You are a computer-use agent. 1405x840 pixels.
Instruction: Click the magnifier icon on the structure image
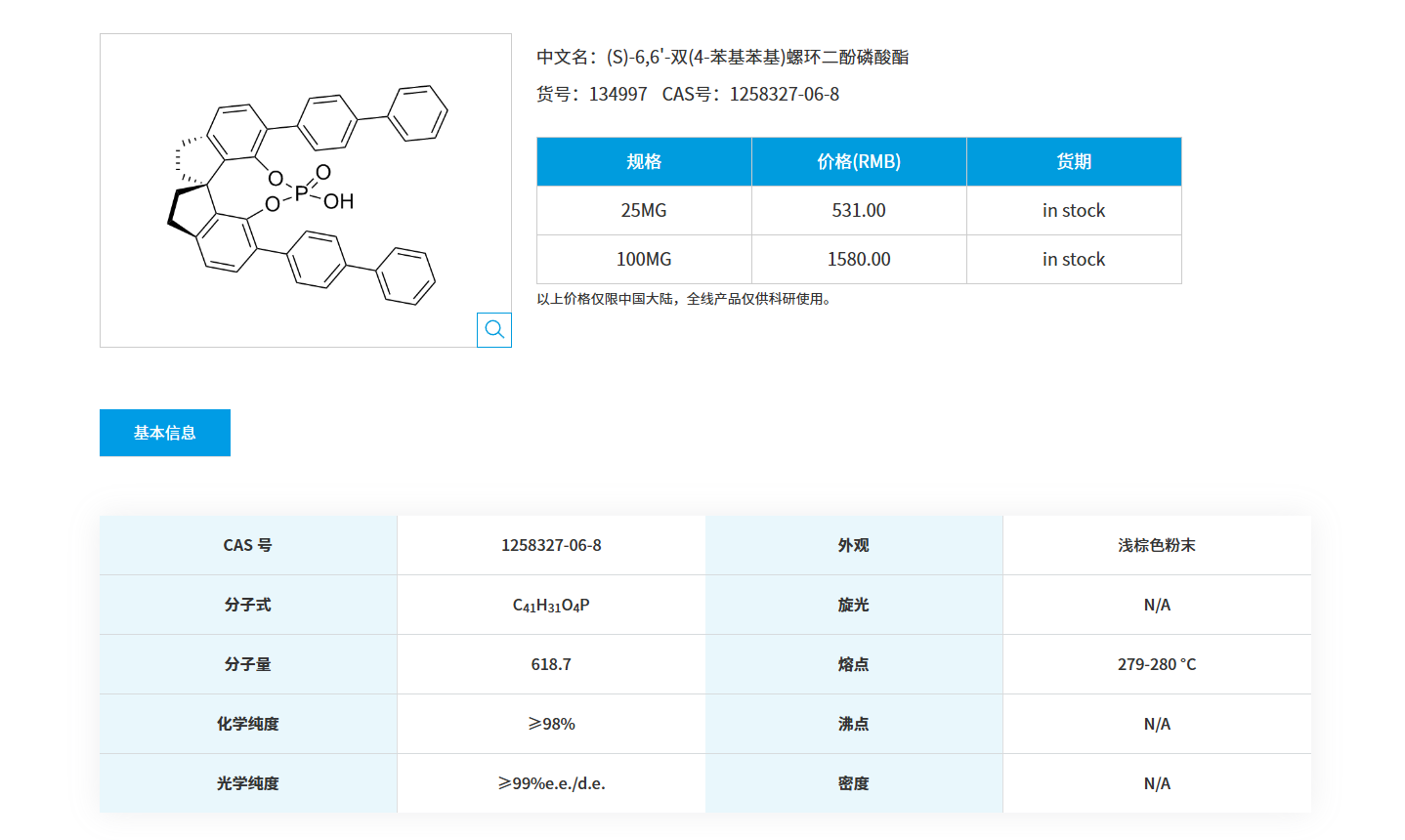coord(493,329)
